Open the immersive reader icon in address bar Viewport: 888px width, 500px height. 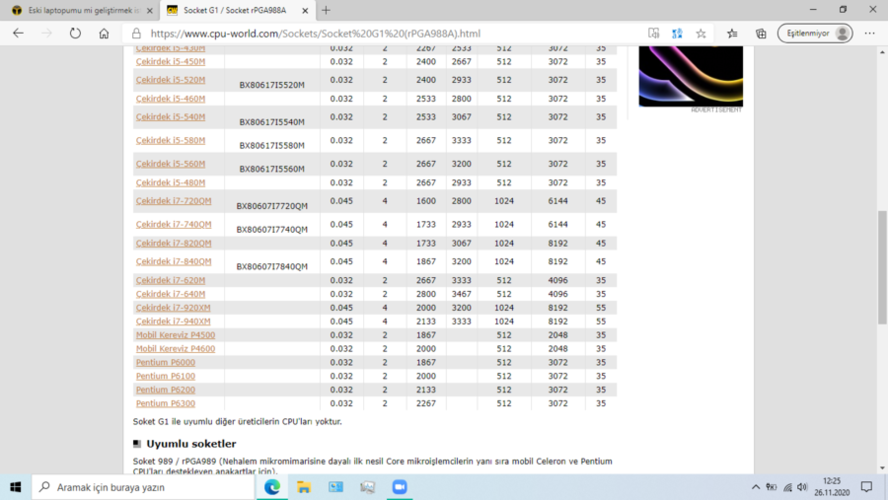(654, 33)
